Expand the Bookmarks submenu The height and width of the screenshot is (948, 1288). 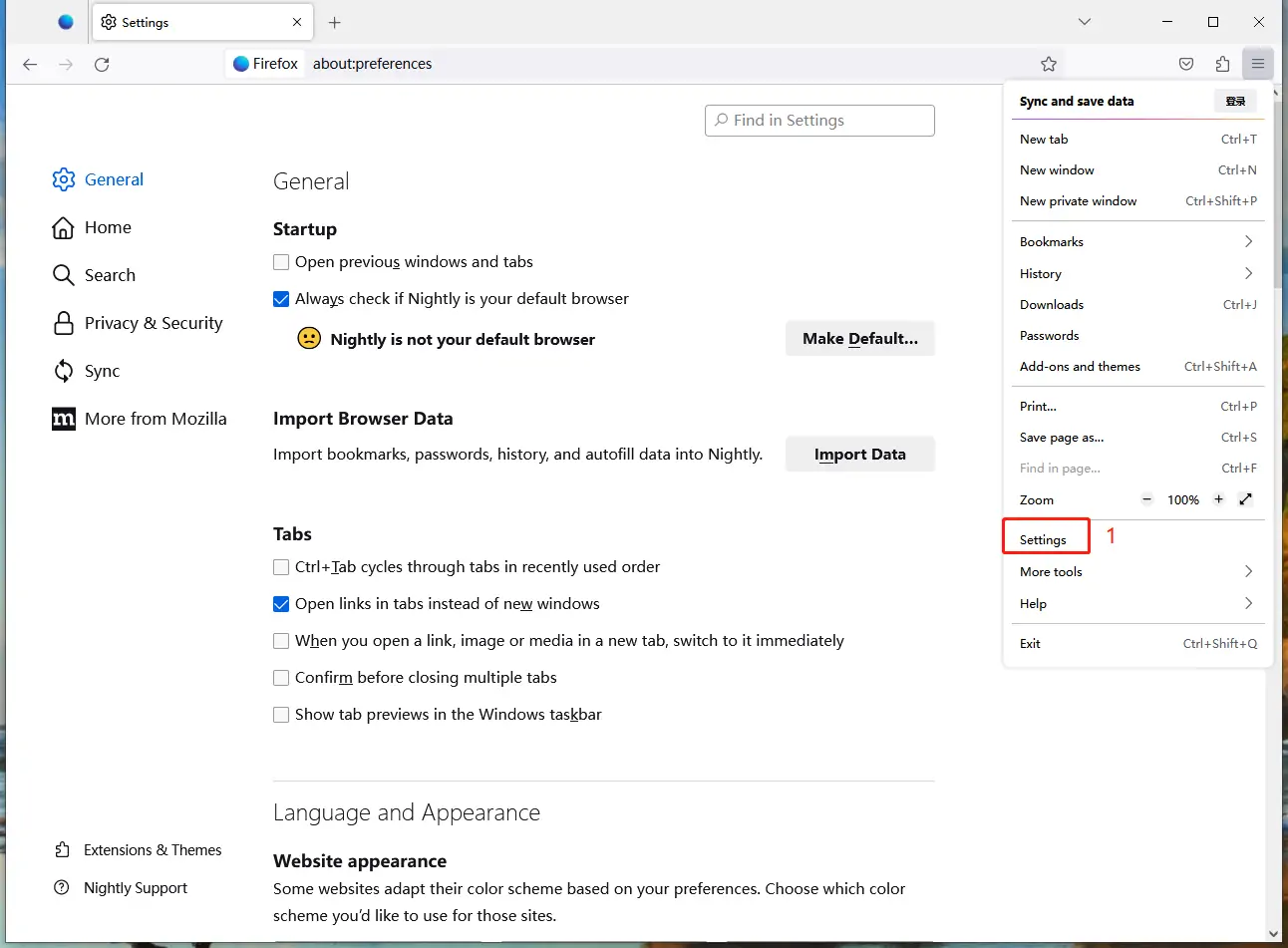[1136, 241]
